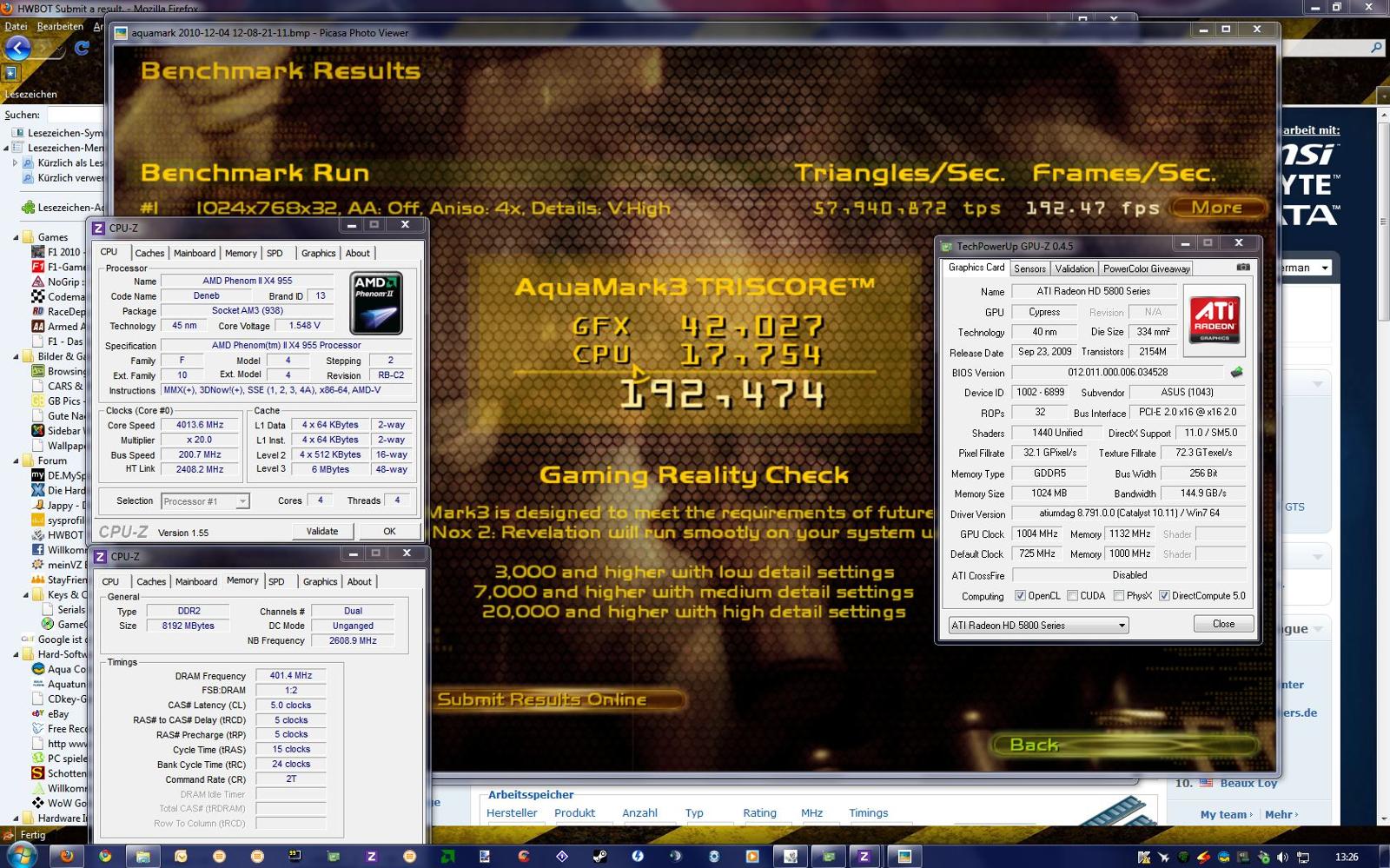Click the Suchen bookmark search field
Image resolution: width=1390 pixels, height=868 pixels.
click(x=75, y=115)
